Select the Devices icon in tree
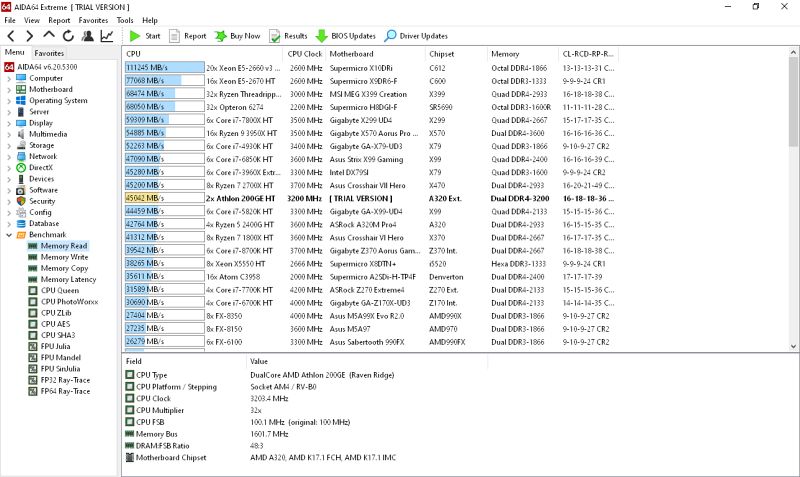Viewport: 800px width, 477px height. (x=21, y=179)
